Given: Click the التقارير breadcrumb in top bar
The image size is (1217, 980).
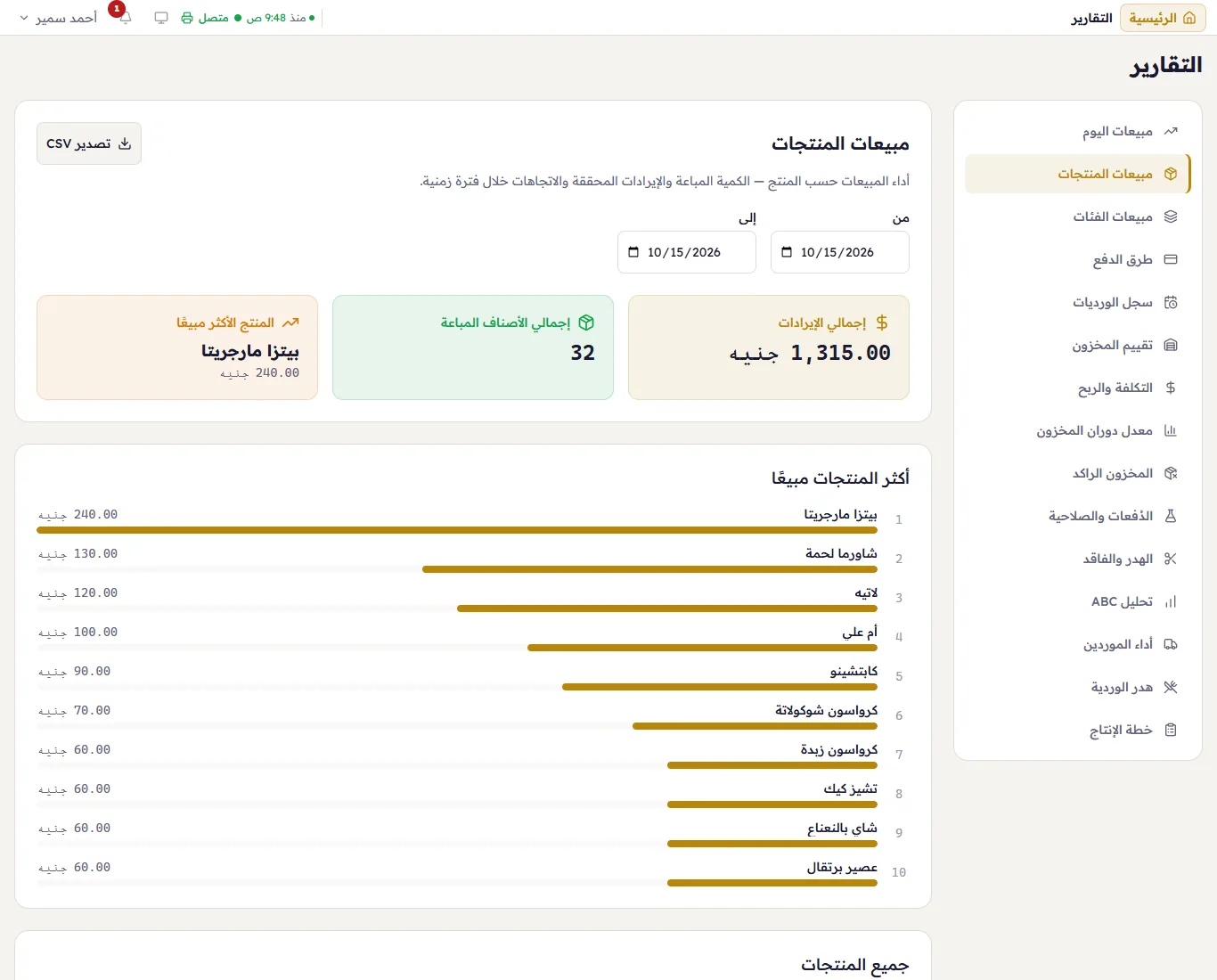Looking at the screenshot, I should pyautogui.click(x=1091, y=18).
